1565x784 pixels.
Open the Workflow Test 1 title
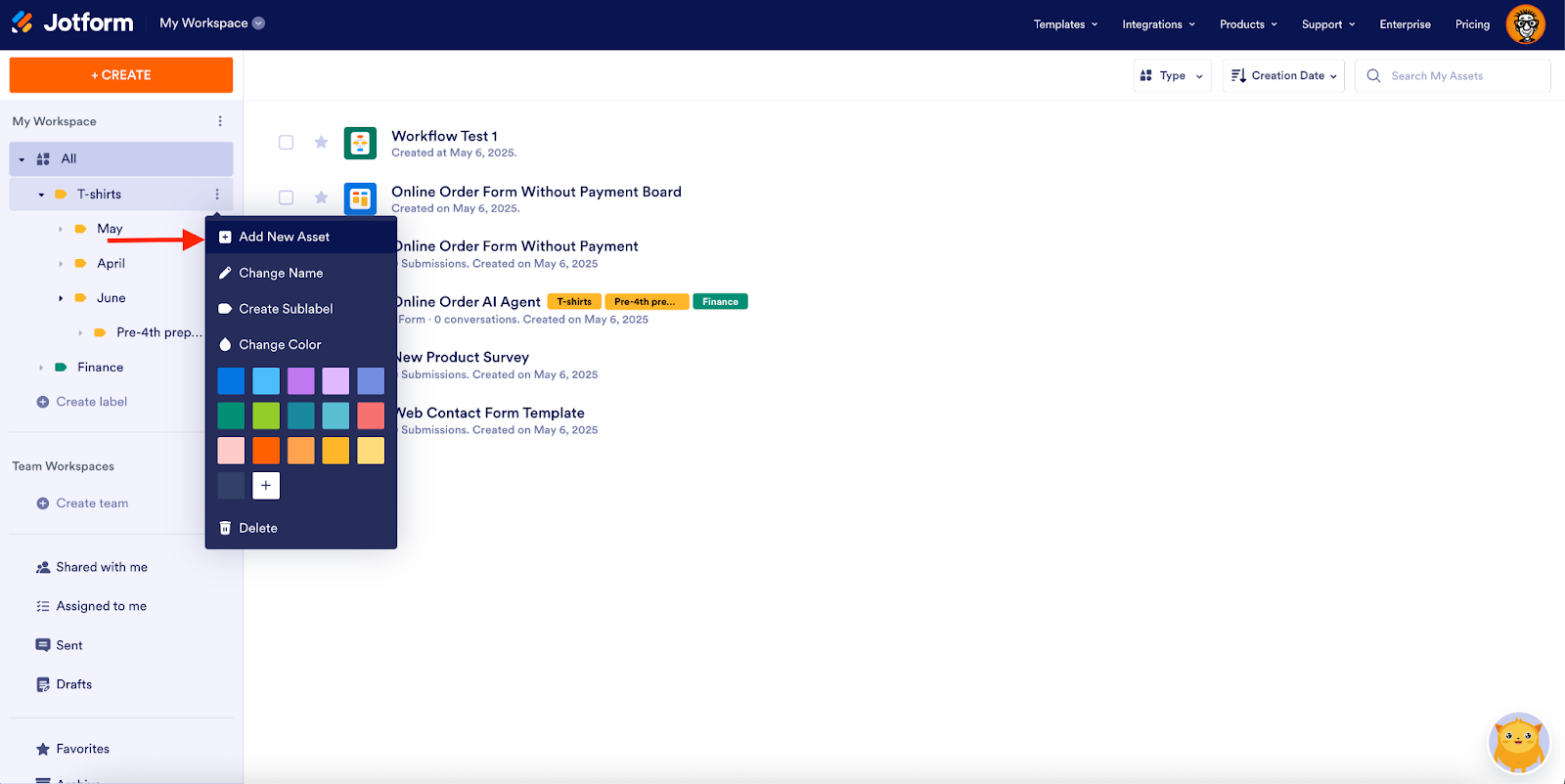click(x=444, y=136)
